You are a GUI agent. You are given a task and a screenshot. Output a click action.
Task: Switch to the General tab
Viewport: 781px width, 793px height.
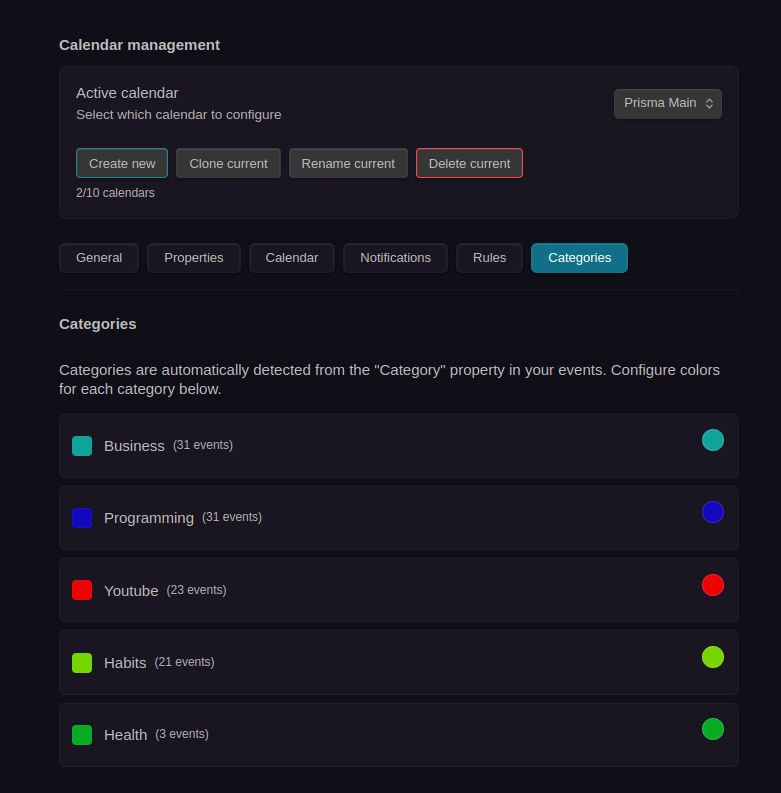99,258
